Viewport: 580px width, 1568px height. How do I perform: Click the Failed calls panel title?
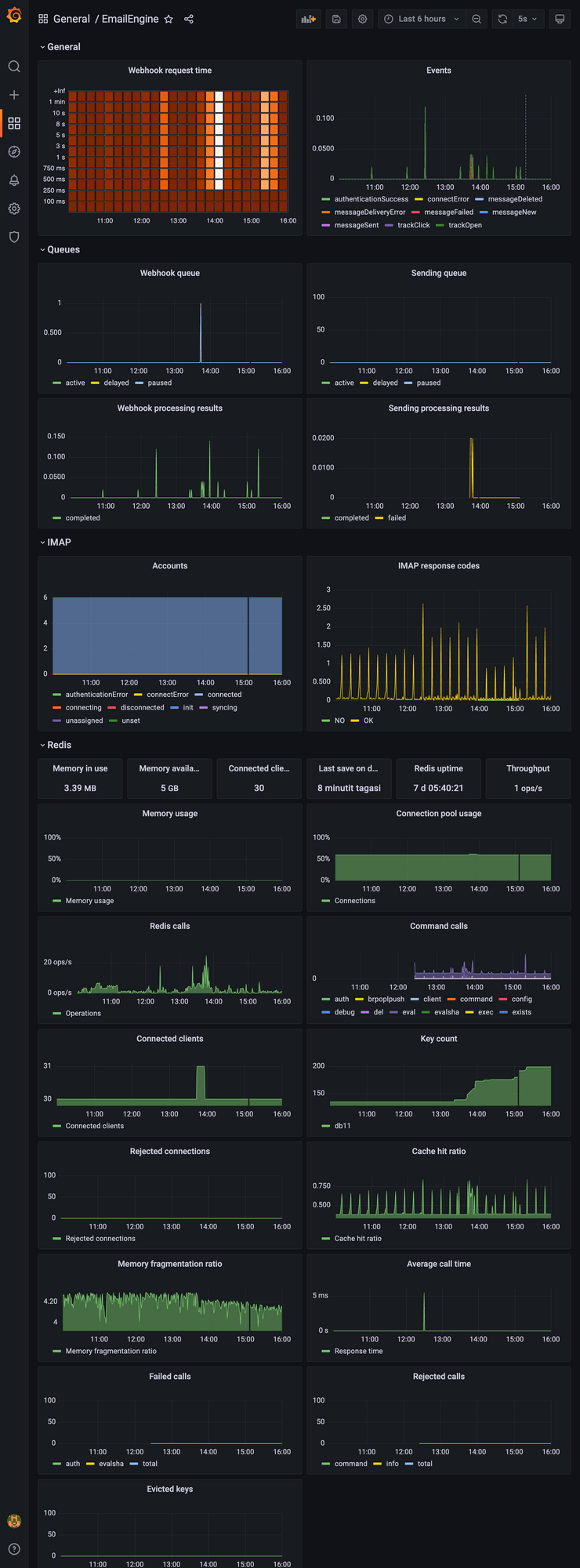point(170,1377)
